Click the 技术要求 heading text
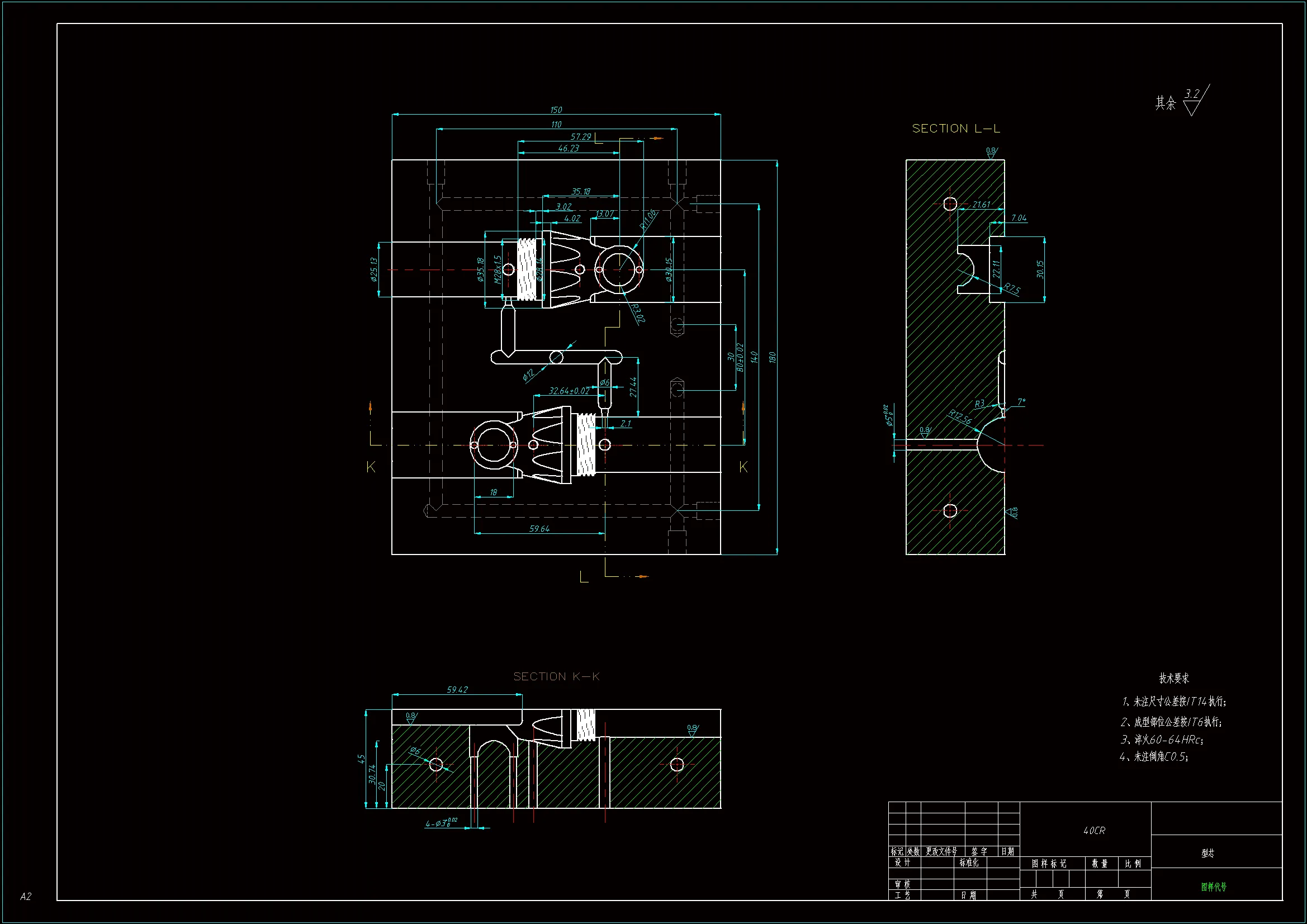 1174,678
